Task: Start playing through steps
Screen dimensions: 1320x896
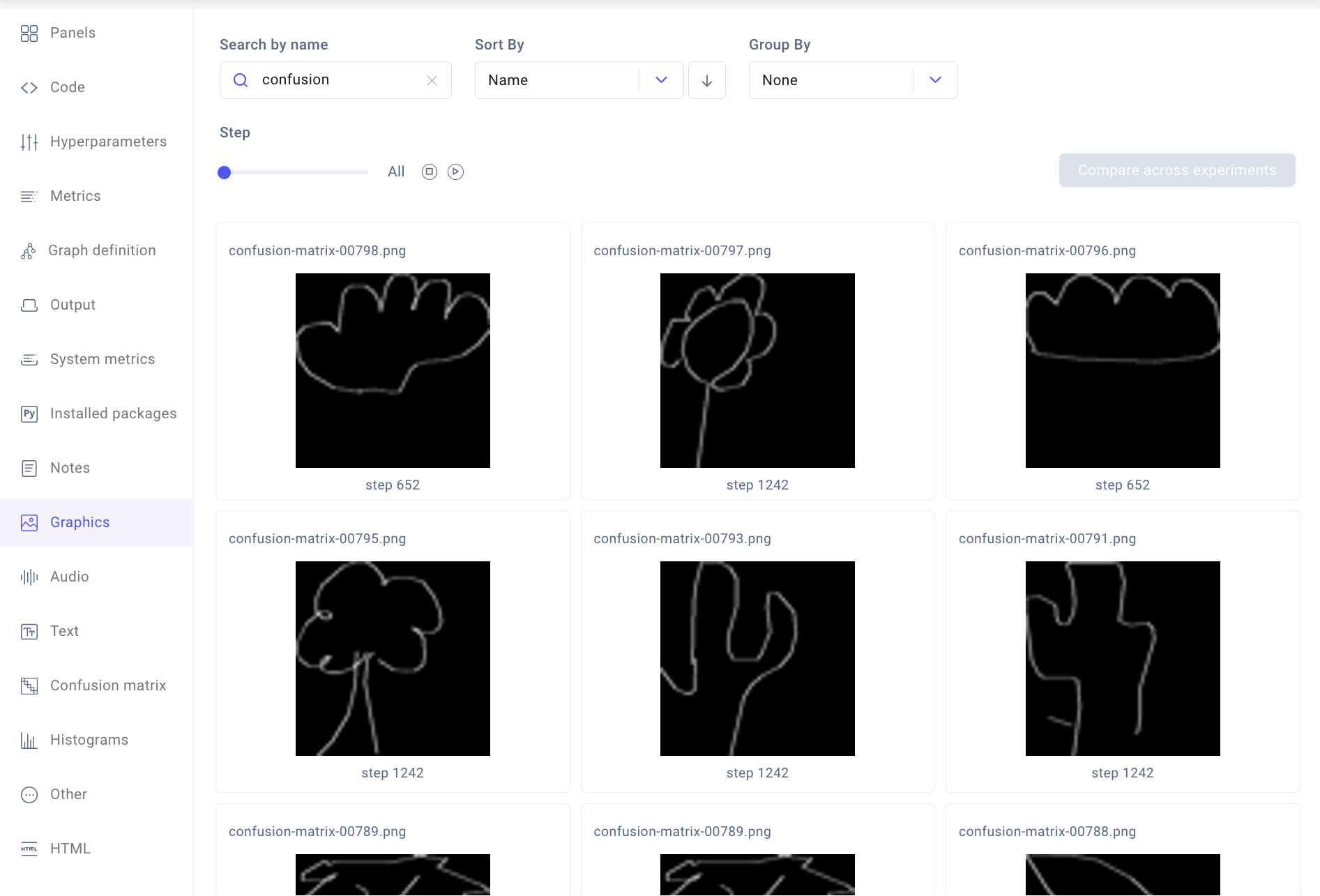Action: coord(455,172)
